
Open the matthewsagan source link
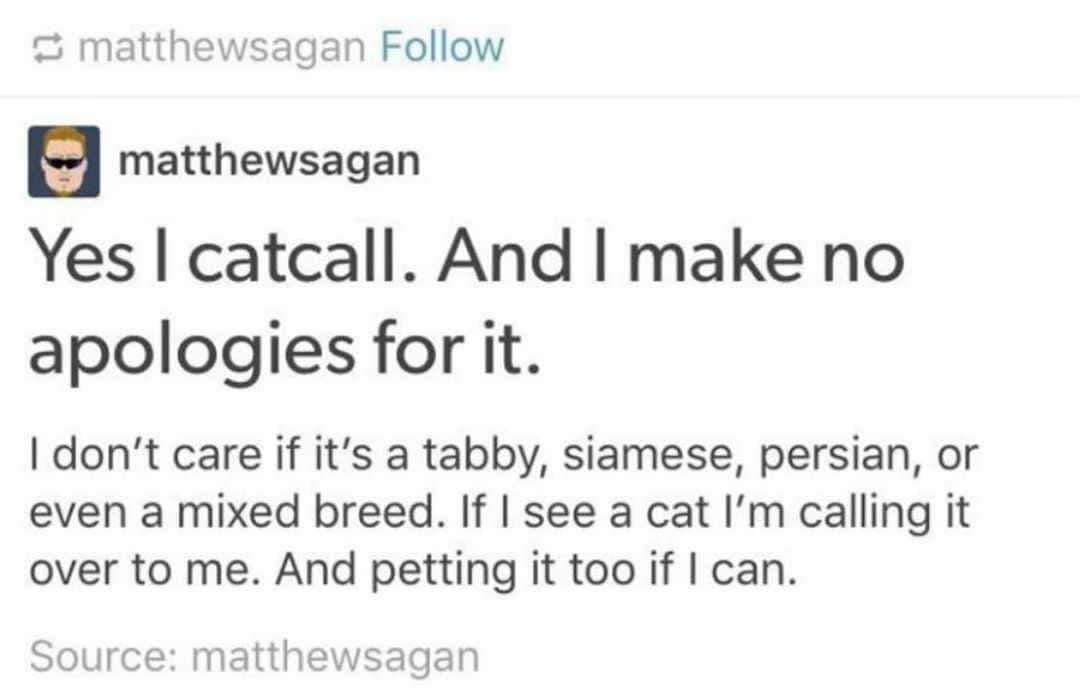coord(334,655)
